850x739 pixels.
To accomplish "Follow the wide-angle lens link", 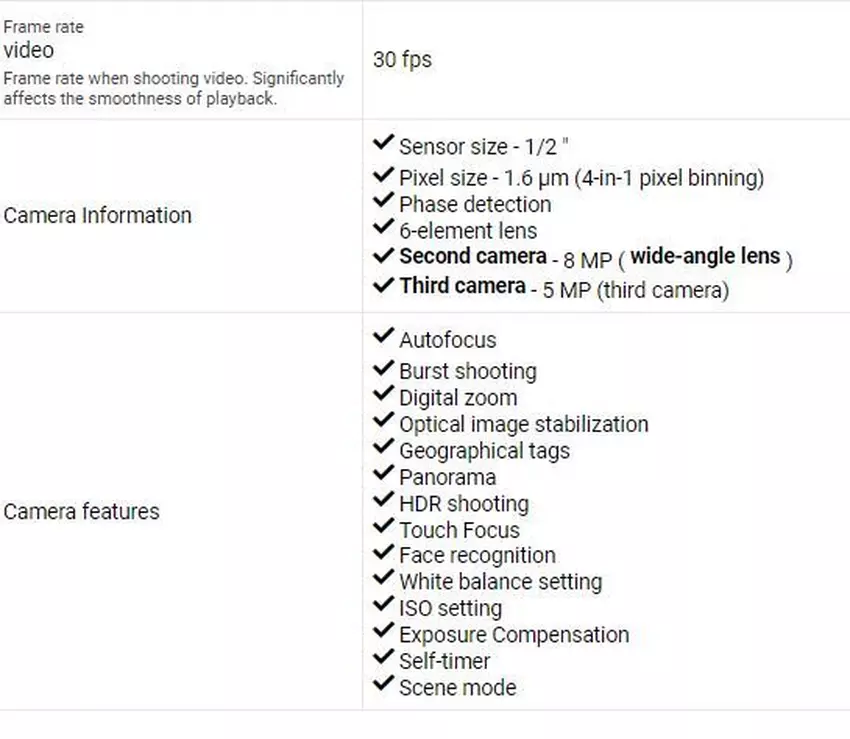I will click(x=705, y=257).
